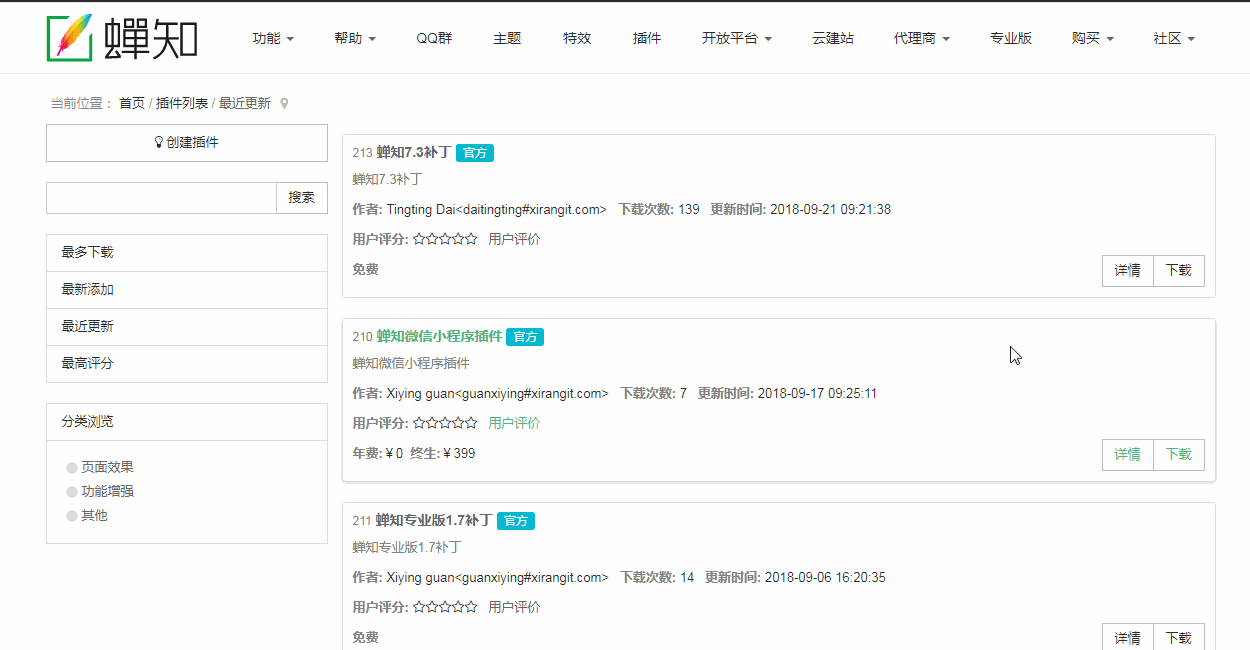Click the 官方 badge next to 蝉知7.3补丁

pos(475,153)
